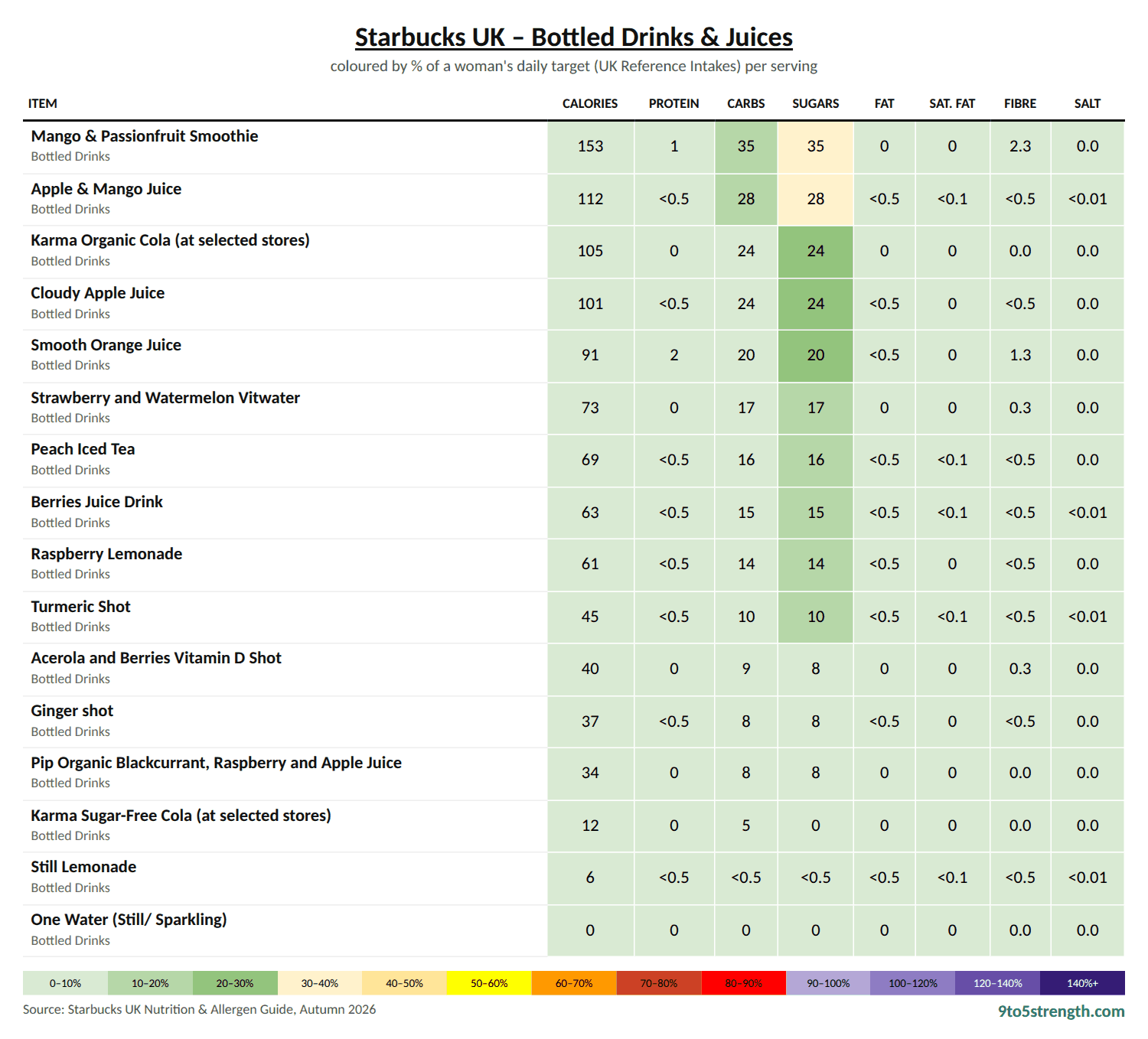Click Turmeric Shot item name
The image size is (1148, 1039).
[81, 607]
